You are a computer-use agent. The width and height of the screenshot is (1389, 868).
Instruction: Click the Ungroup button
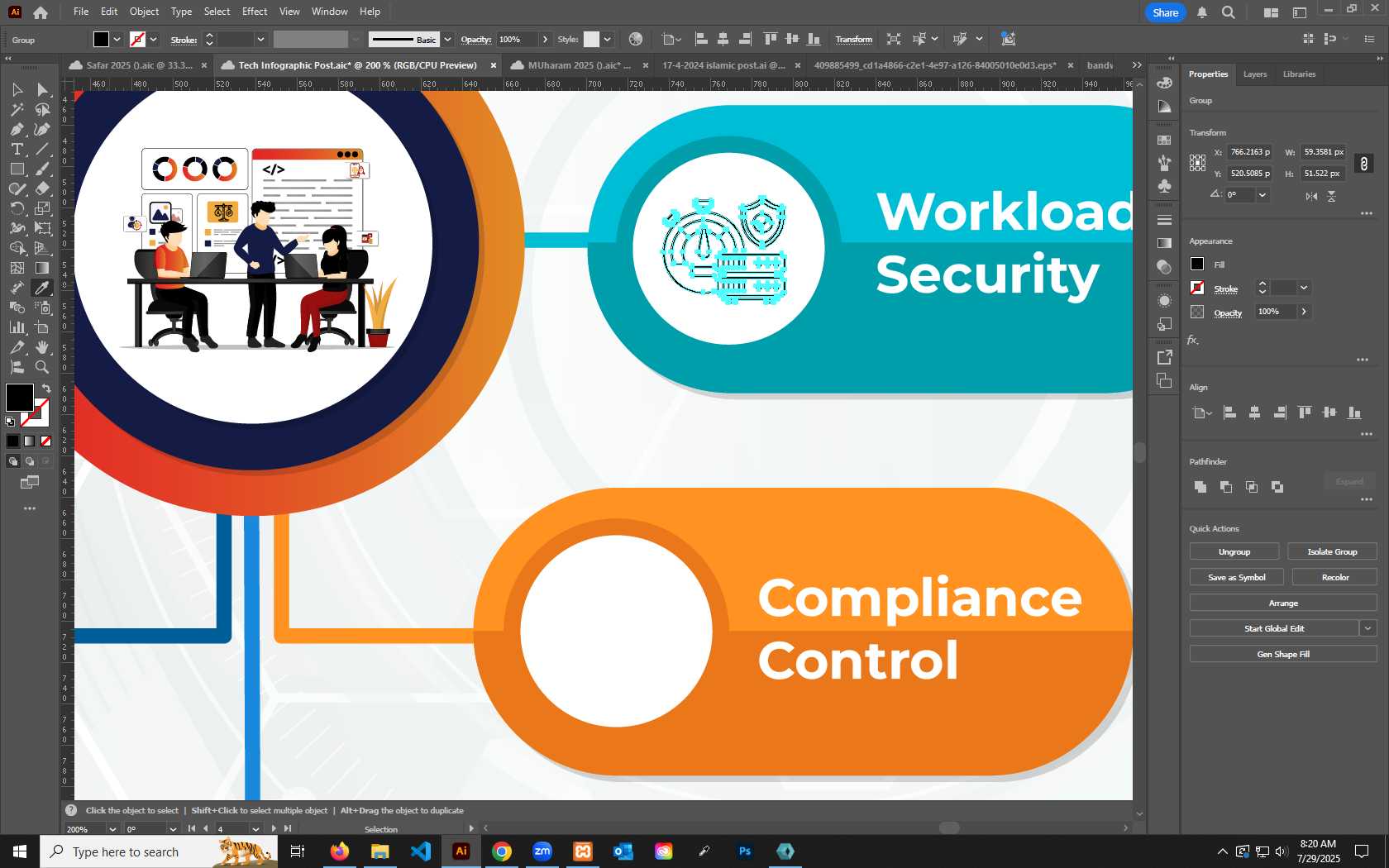[x=1234, y=551]
